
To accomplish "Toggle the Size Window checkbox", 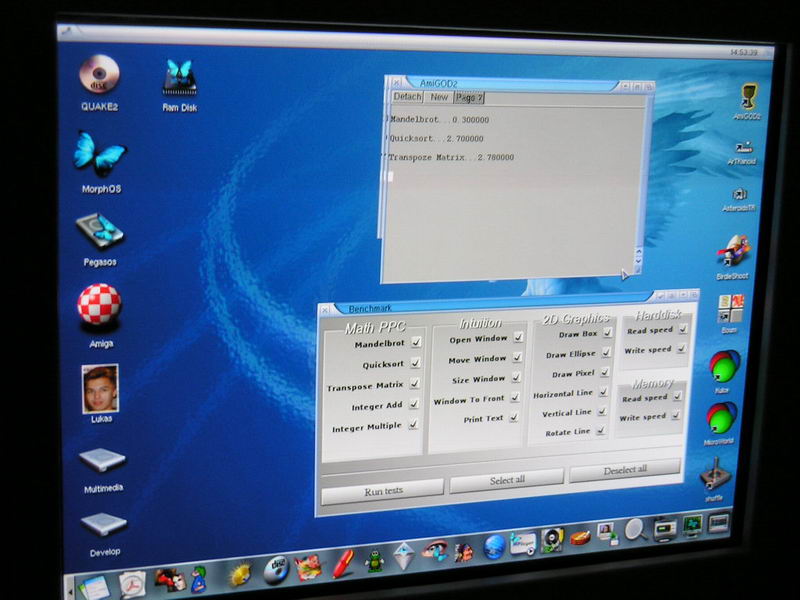I will tap(516, 377).
